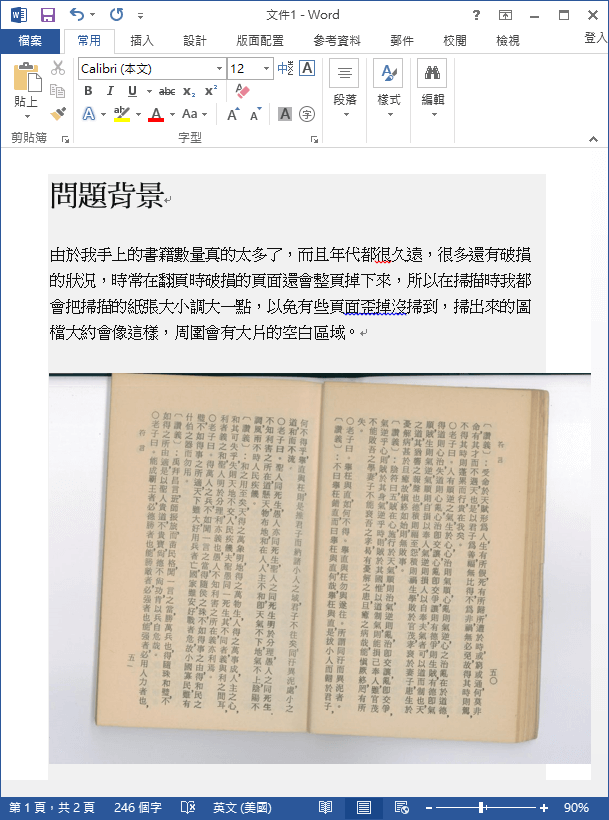This screenshot has width=609, height=820.
Task: Open Ribbon Display Options icon
Action: (x=505, y=15)
